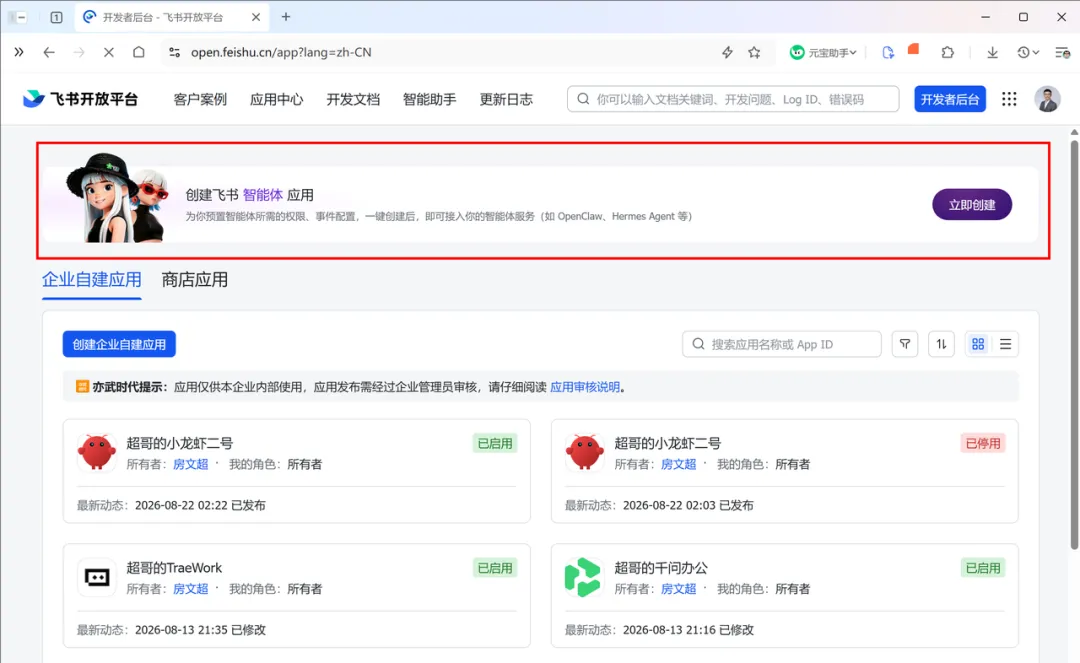
Task: Click the 创建企业自建应用 button
Action: 119,344
